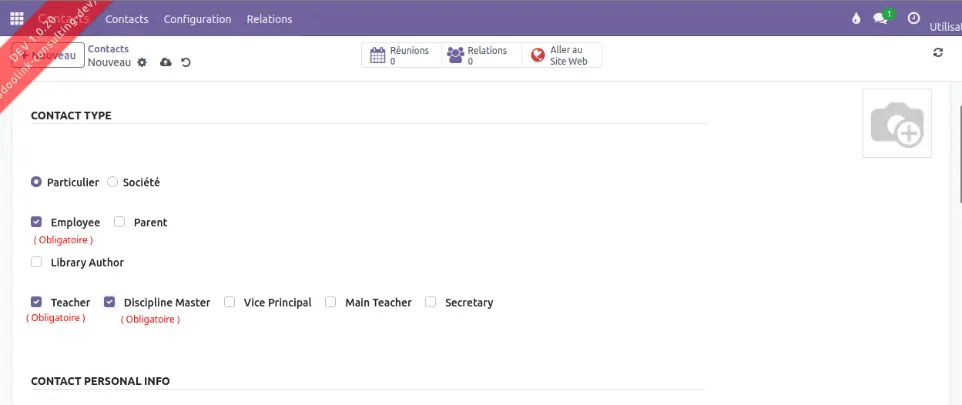The image size is (962, 405).
Task: Upload a contact photo via camera placeholder
Action: [897, 123]
